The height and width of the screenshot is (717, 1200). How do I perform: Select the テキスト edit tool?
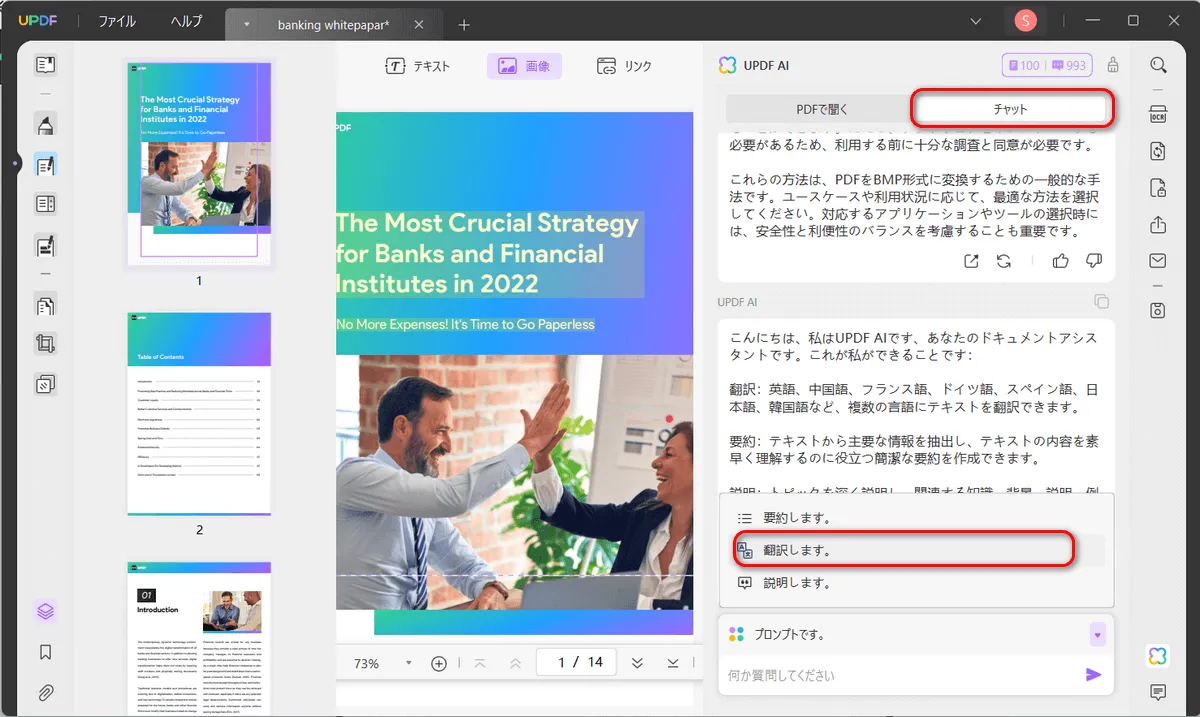coord(418,66)
